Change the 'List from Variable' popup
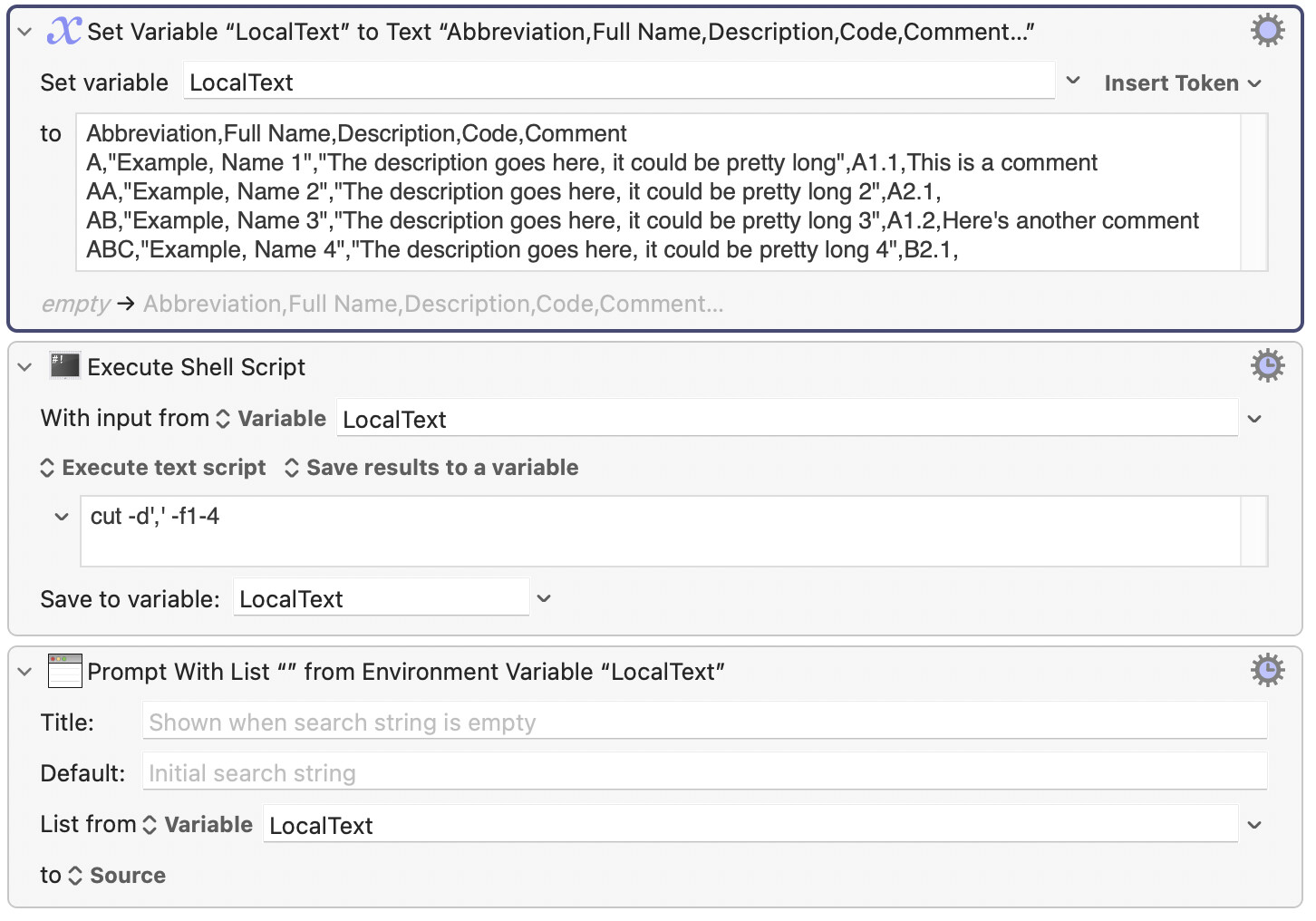This screenshot has height=921, width=1316. tap(198, 824)
